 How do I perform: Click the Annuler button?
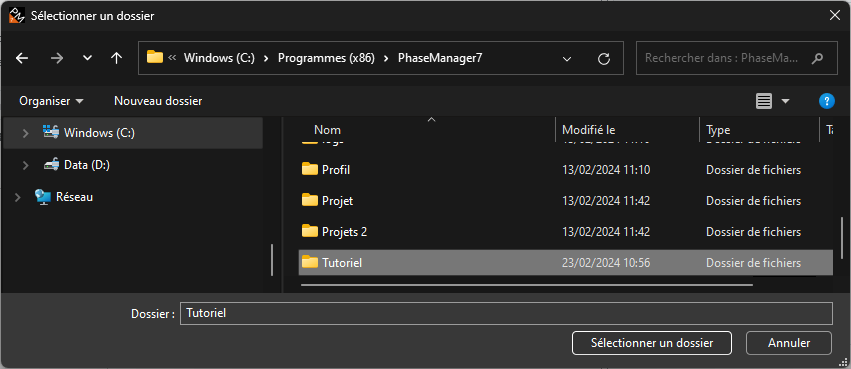789,343
